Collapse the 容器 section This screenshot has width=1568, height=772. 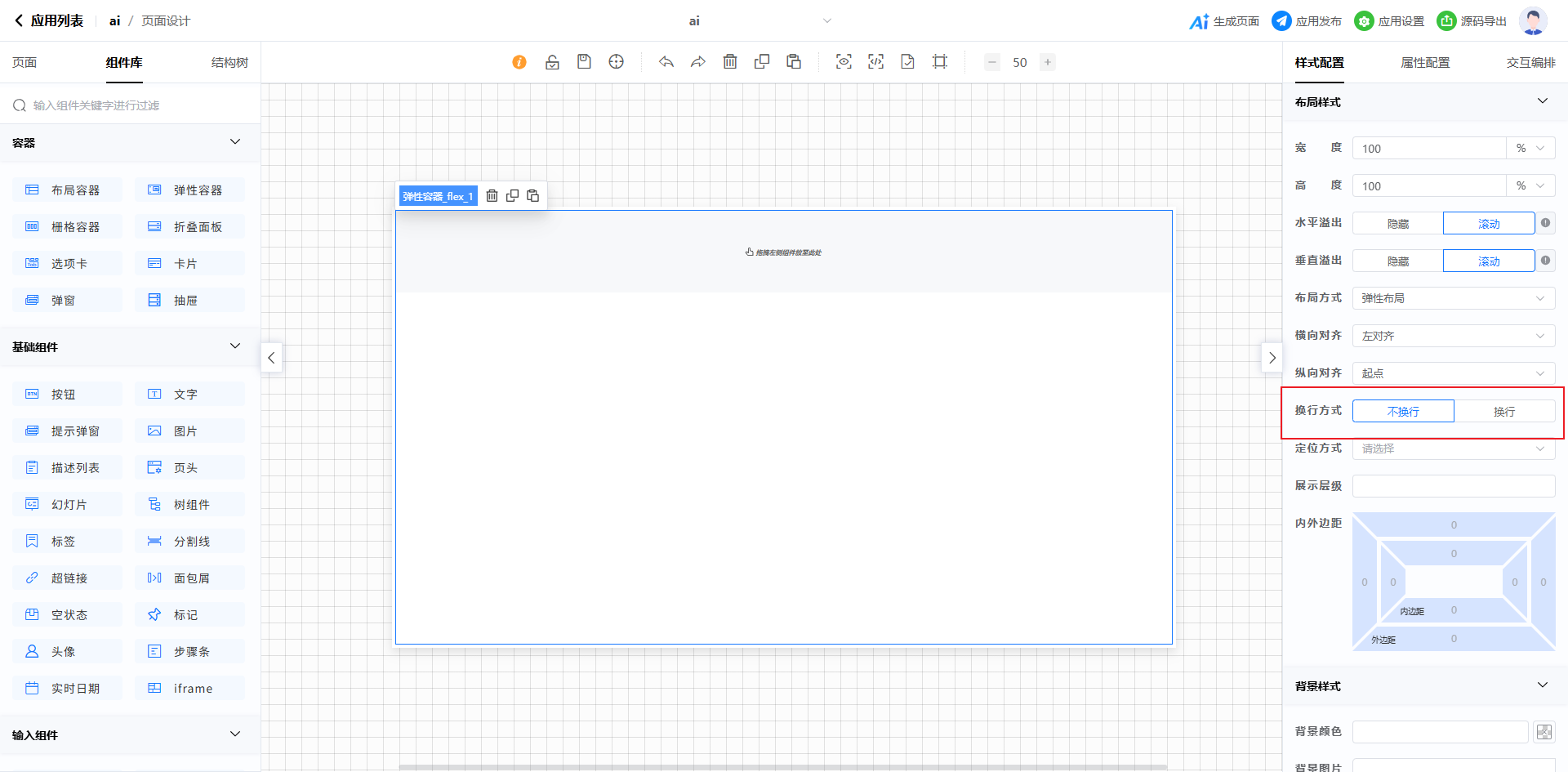point(235,142)
